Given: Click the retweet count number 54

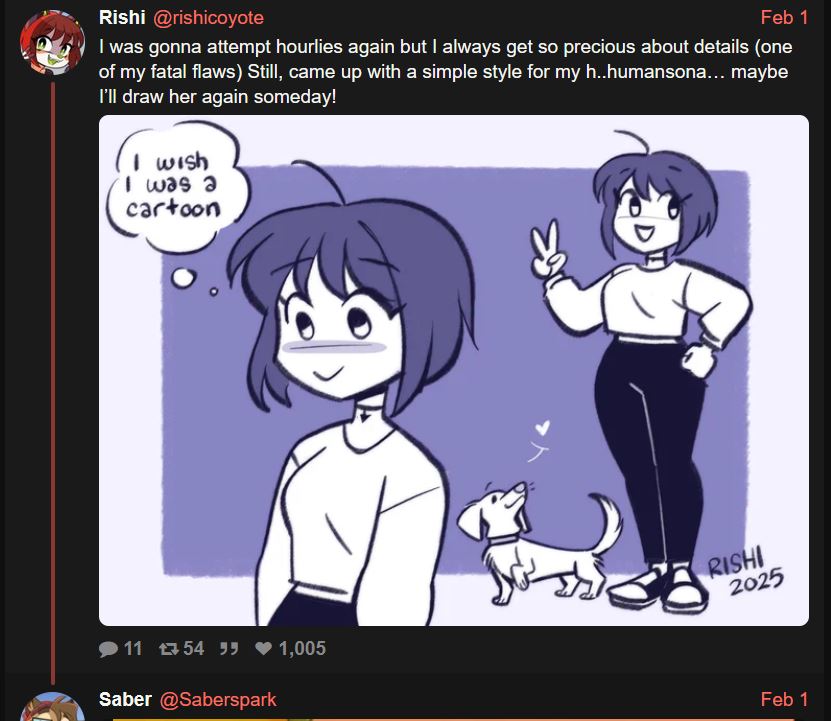Looking at the screenshot, I should pos(193,648).
